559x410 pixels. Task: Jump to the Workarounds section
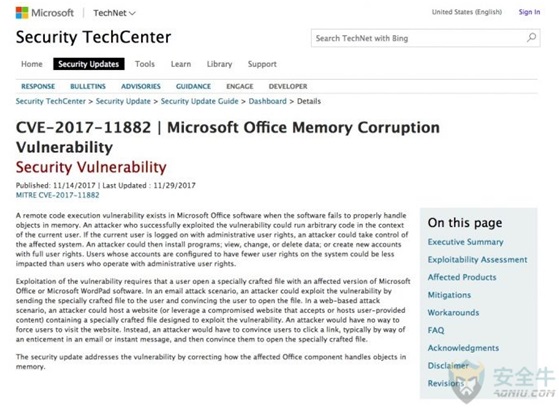(453, 312)
